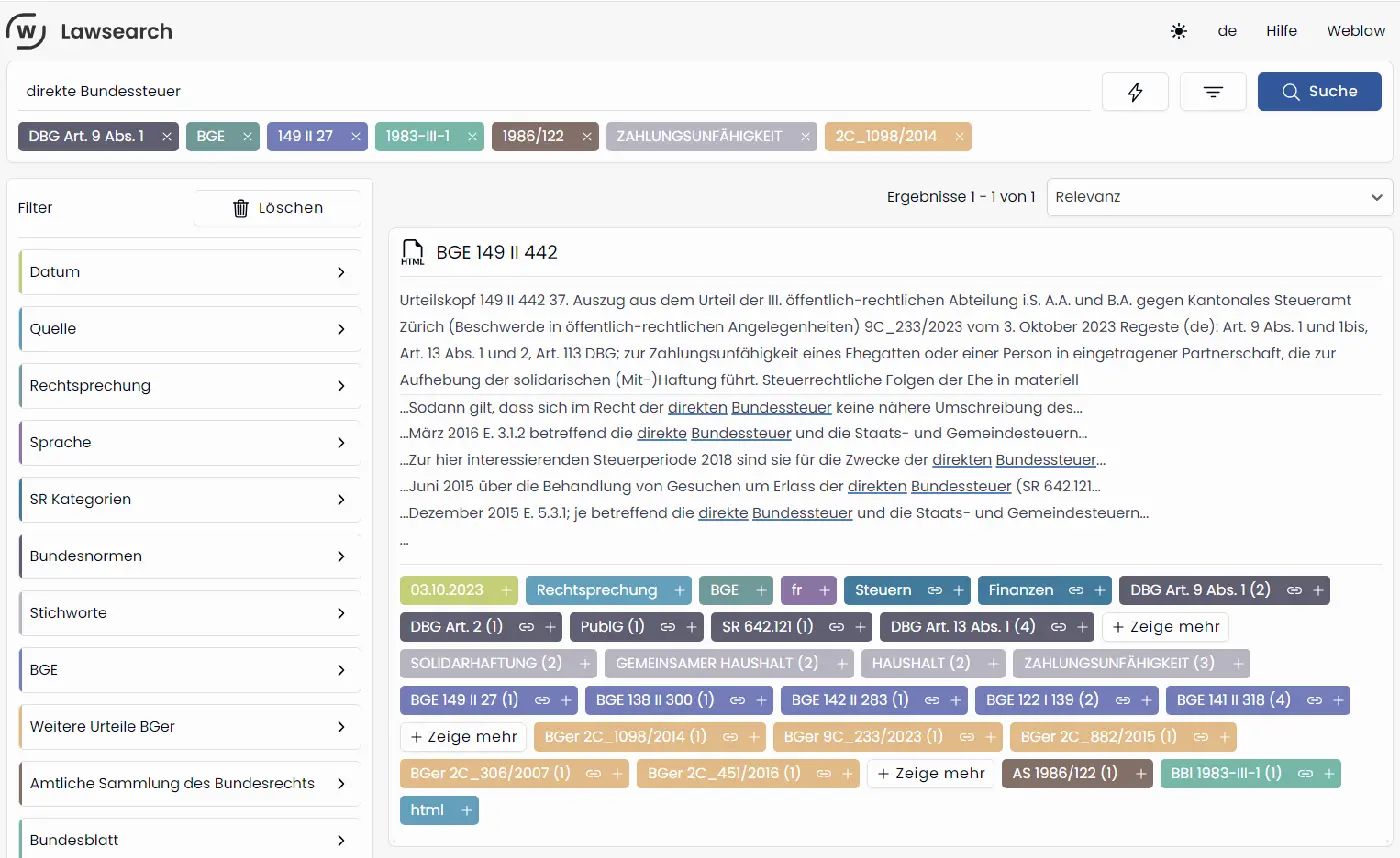Remove the 'DBG Art. 9 Abs. 1' filter chip
Viewport: 1400px width, 858px height.
pos(167,136)
